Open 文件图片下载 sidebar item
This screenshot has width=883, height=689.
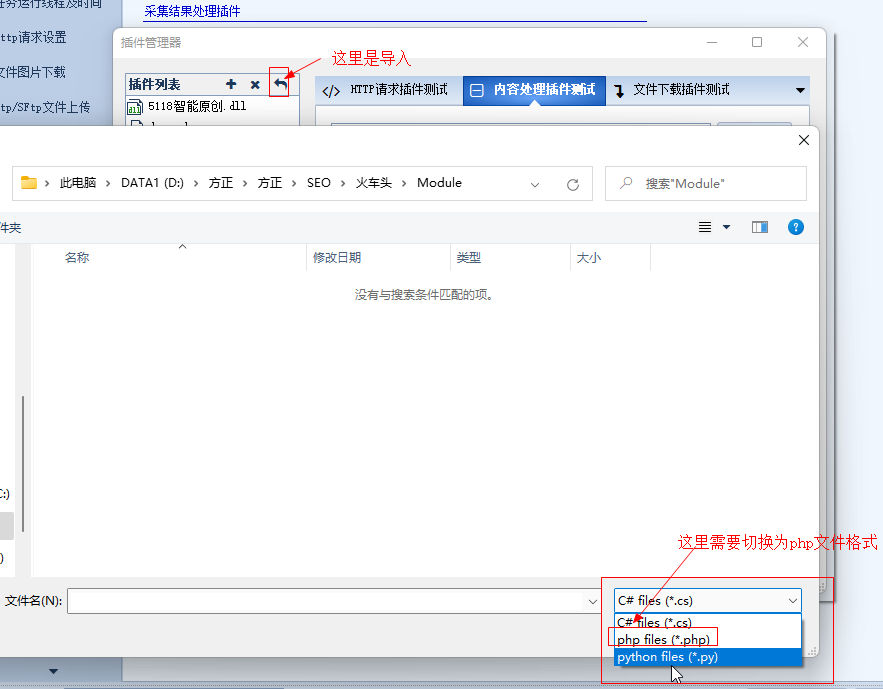[33, 73]
